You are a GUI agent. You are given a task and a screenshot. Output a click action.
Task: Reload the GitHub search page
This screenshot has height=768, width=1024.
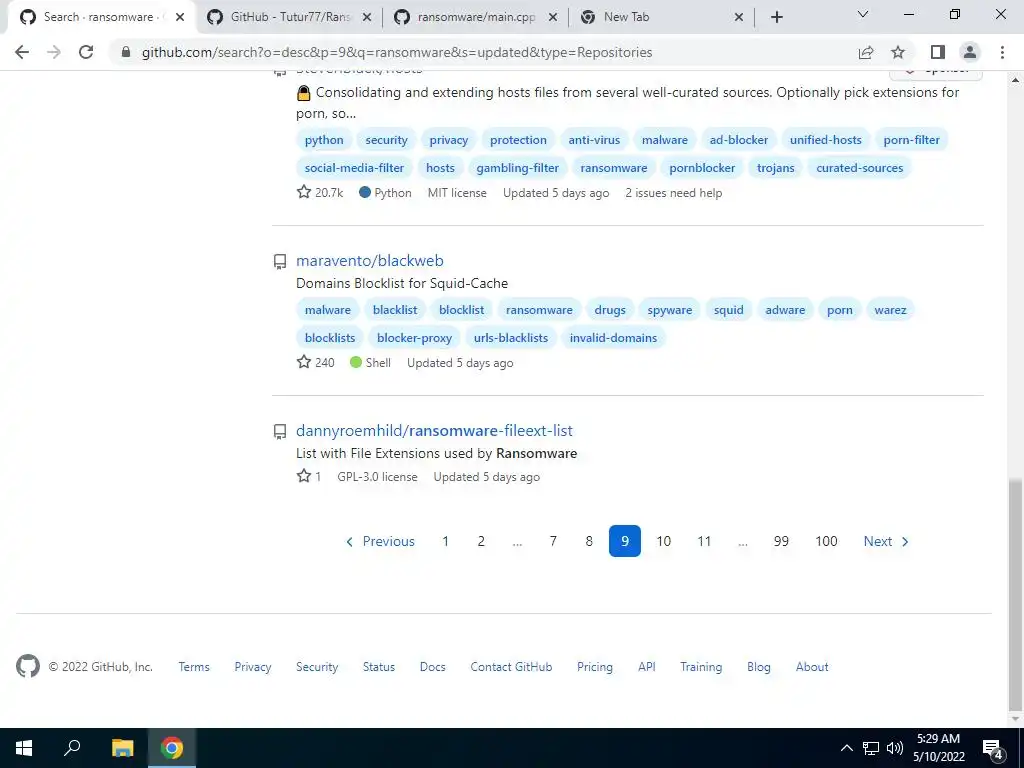(86, 52)
